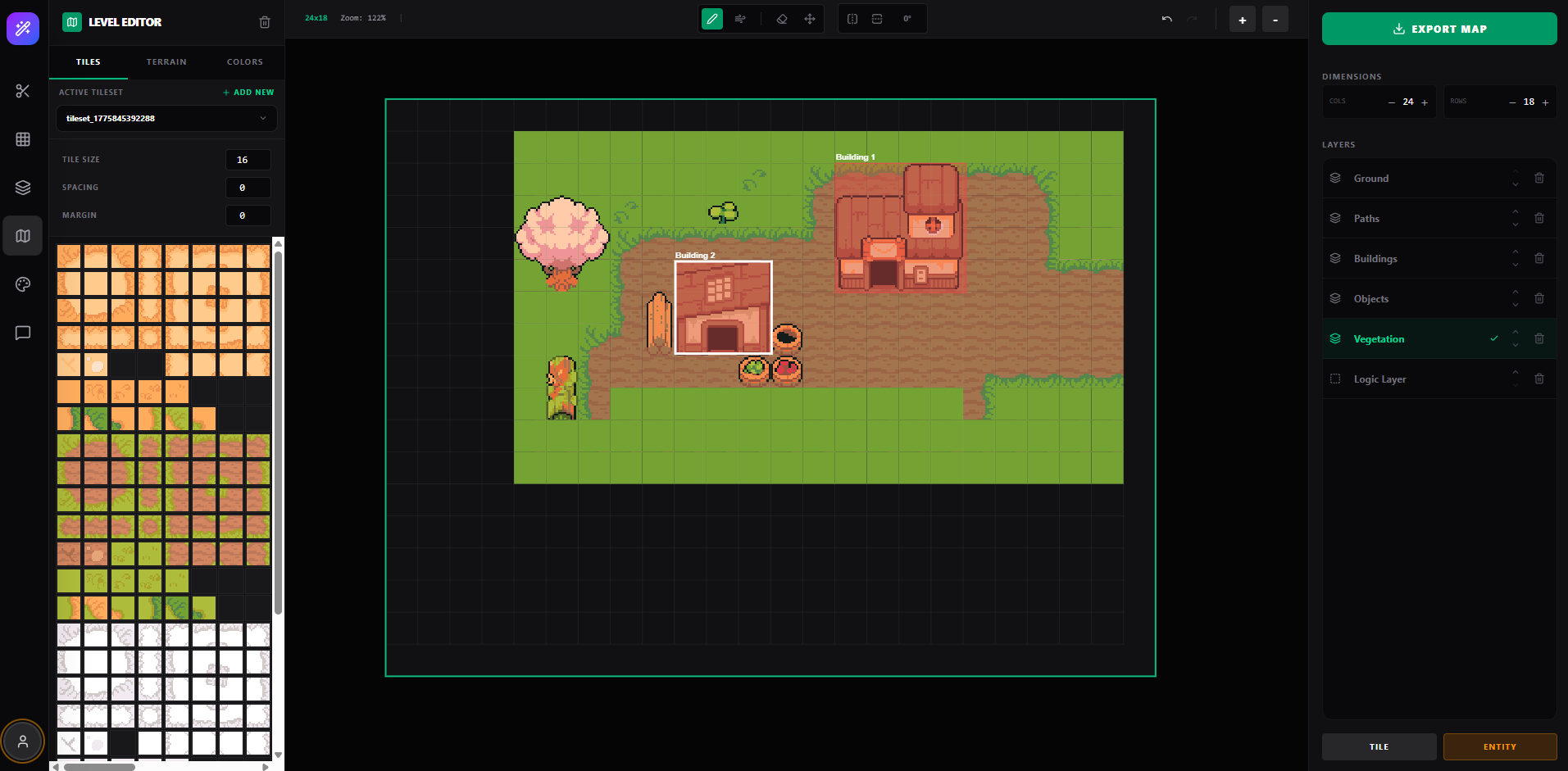
Task: Select the move/pan tool
Action: click(810, 19)
